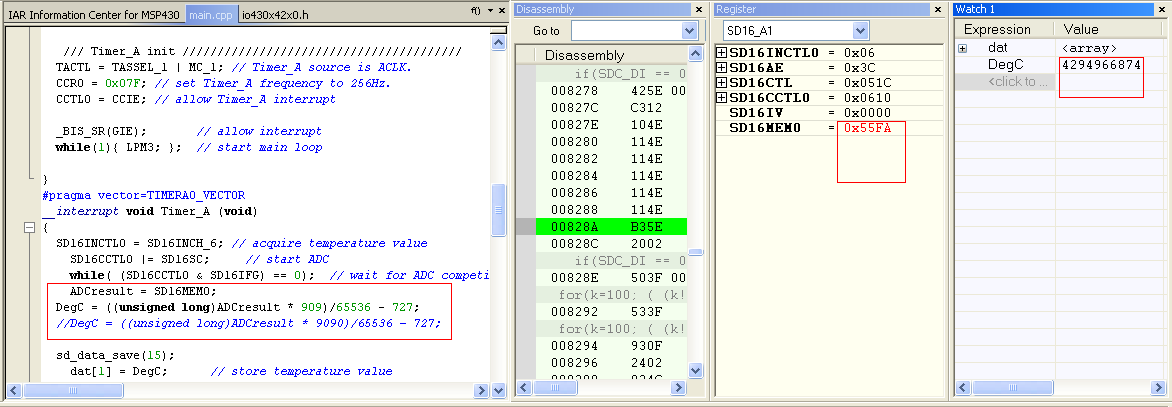
Task: Expand the SD16INCTL0 register
Action: pyautogui.click(x=721, y=53)
